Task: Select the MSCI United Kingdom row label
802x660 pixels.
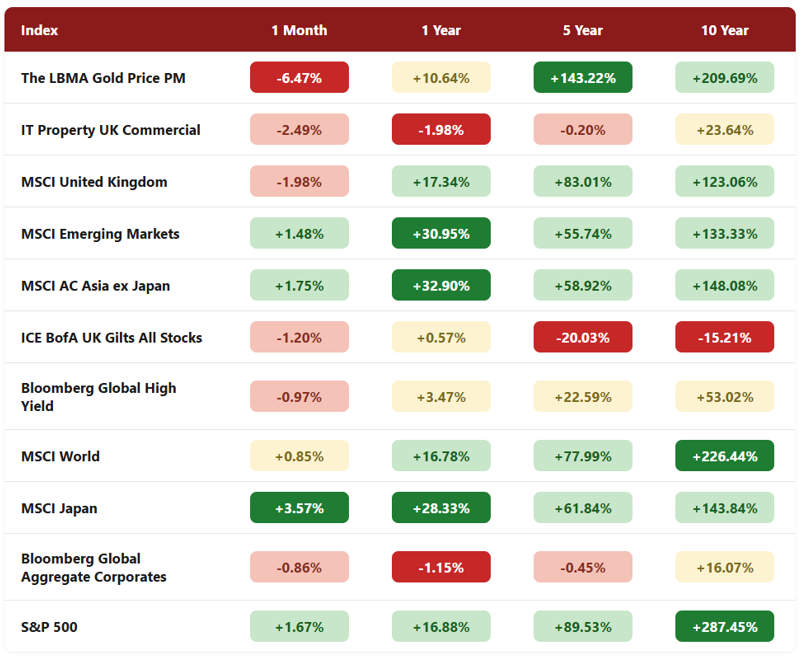Action: [94, 182]
